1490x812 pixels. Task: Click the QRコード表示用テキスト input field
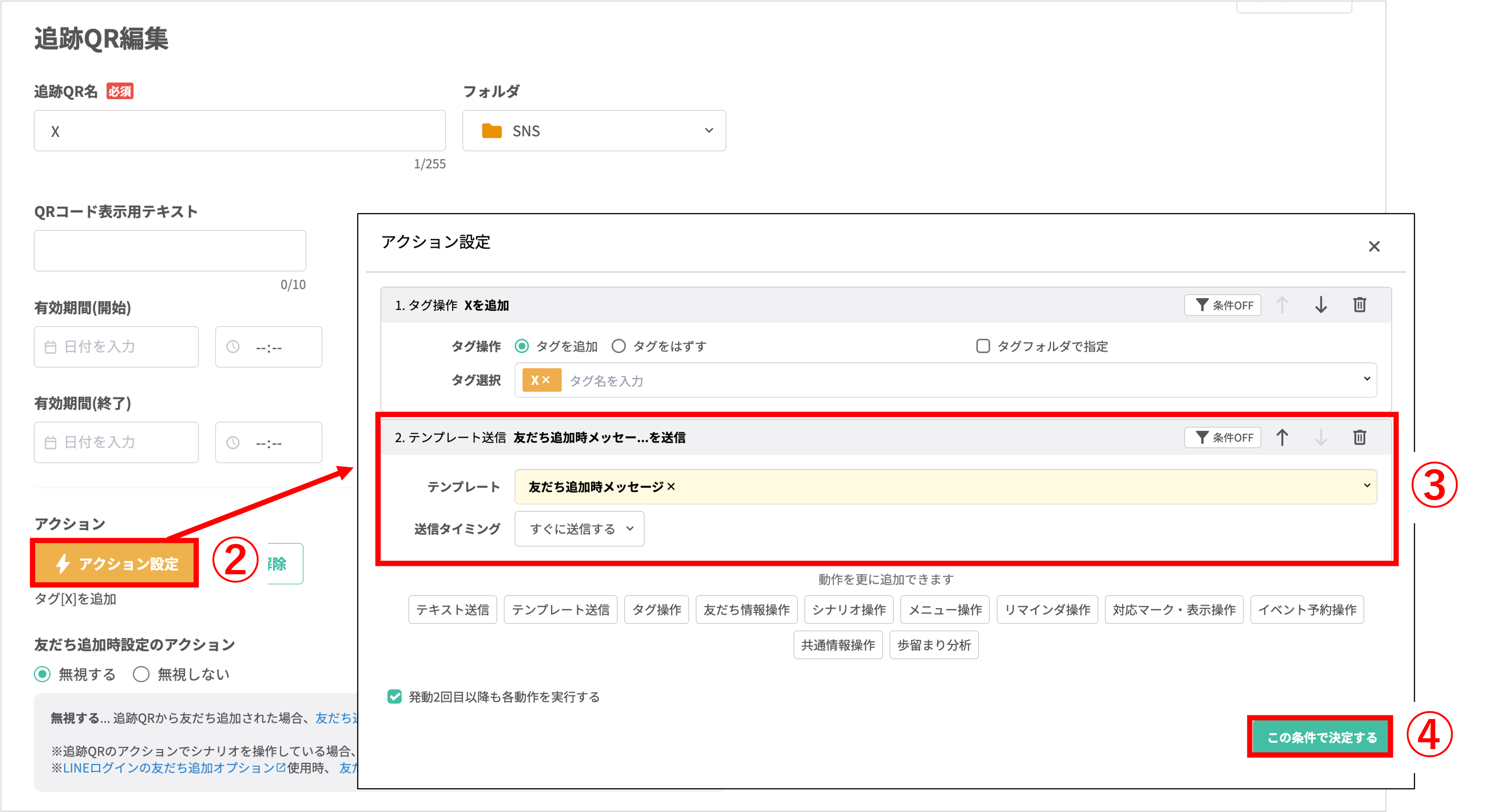point(169,251)
